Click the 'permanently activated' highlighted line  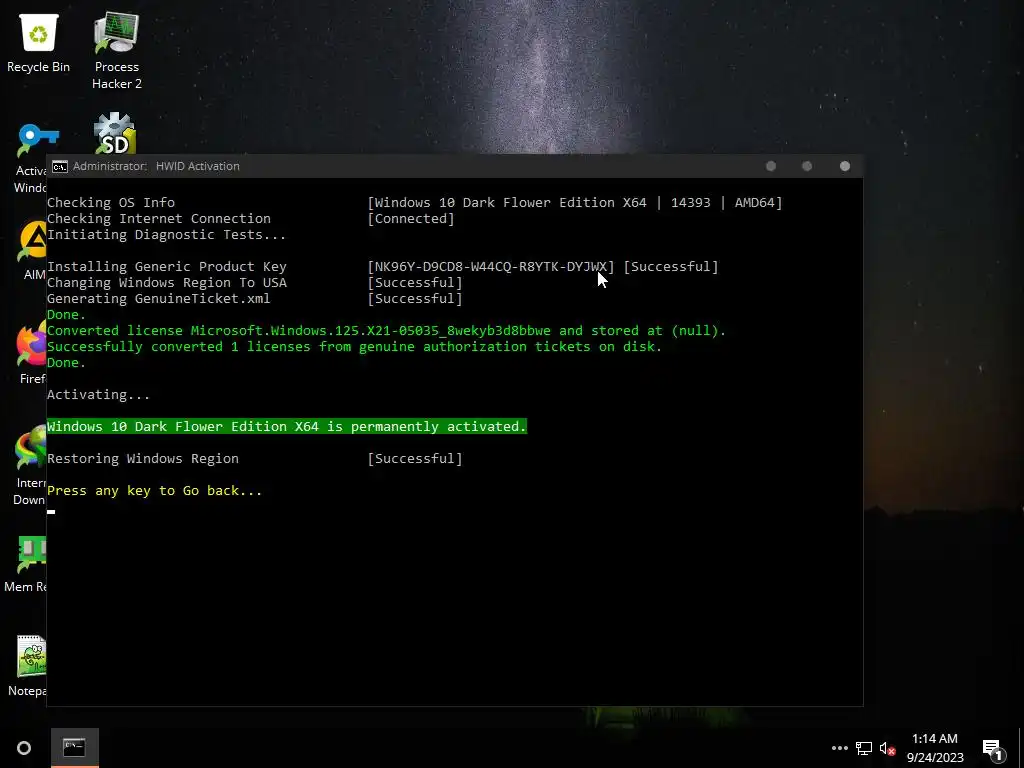[x=287, y=426]
